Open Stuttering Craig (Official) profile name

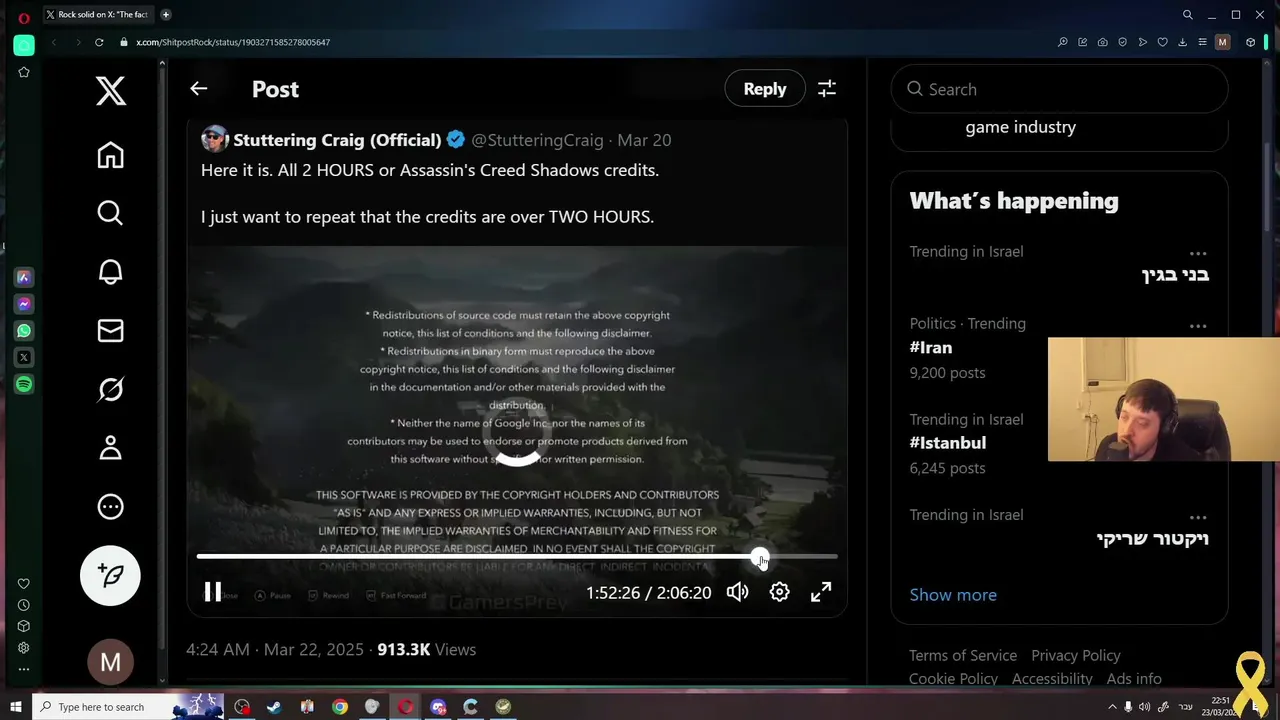pyautogui.click(x=337, y=140)
